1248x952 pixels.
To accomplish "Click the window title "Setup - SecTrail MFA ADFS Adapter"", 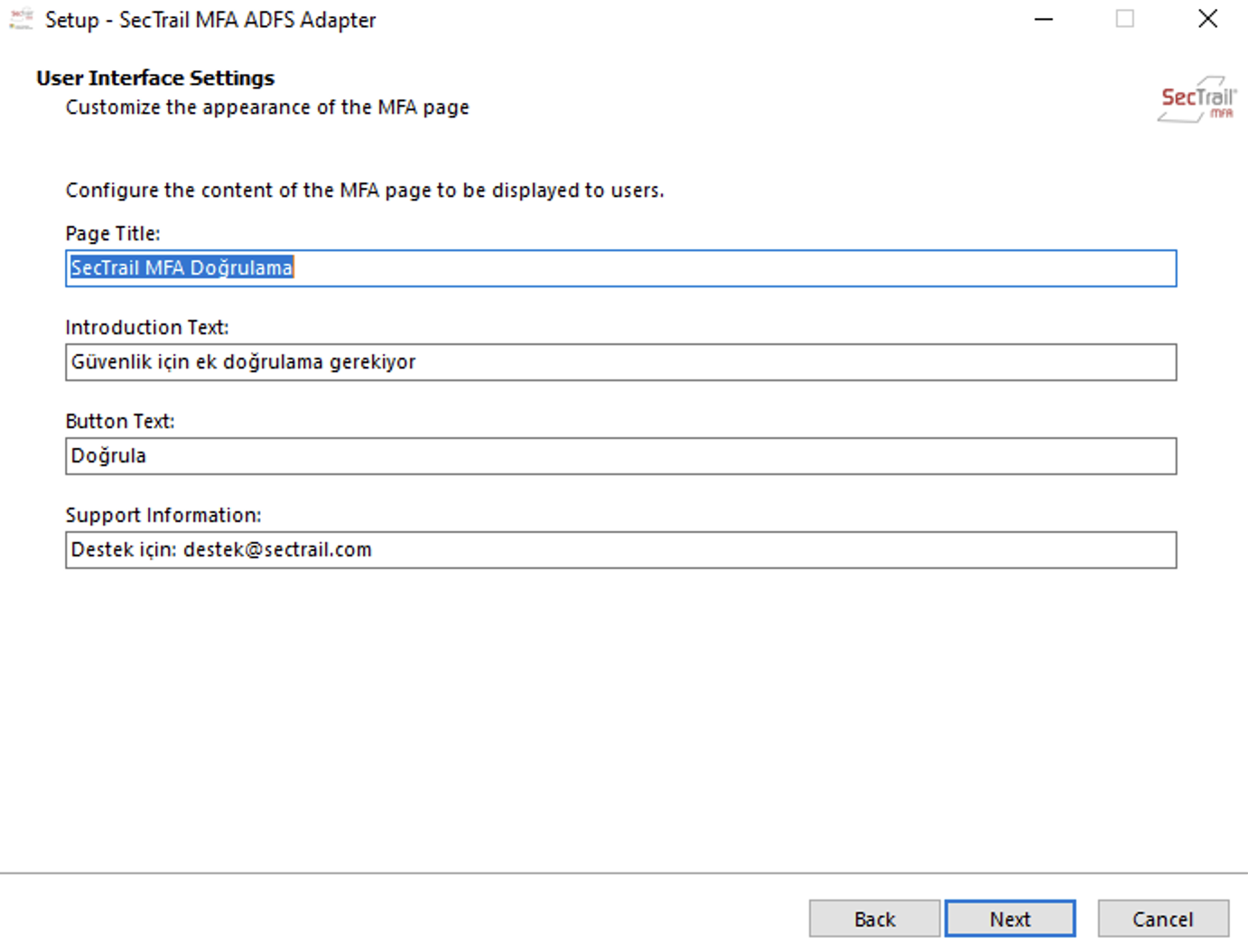I will (x=210, y=20).
